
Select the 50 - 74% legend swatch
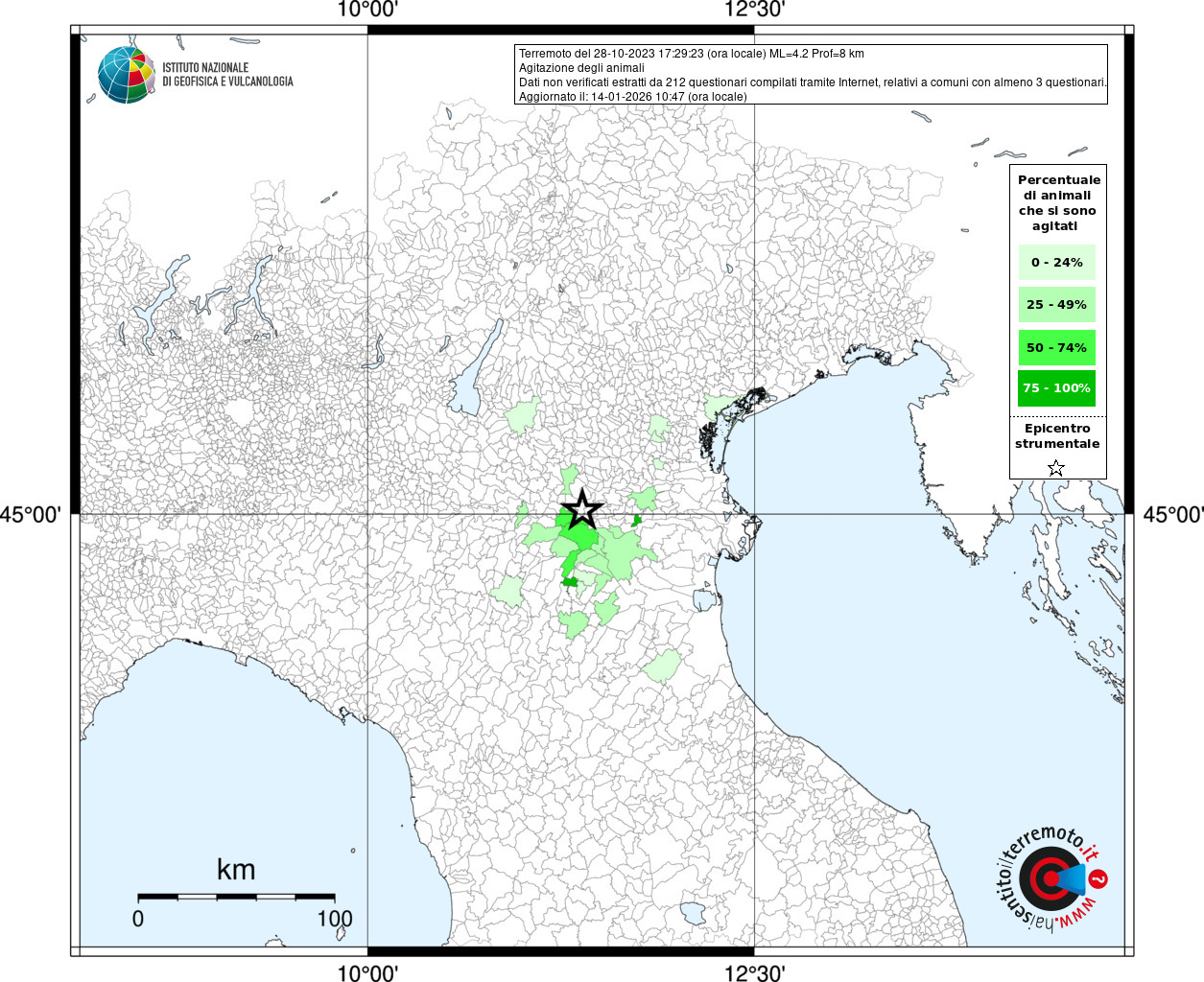pyautogui.click(x=1056, y=347)
